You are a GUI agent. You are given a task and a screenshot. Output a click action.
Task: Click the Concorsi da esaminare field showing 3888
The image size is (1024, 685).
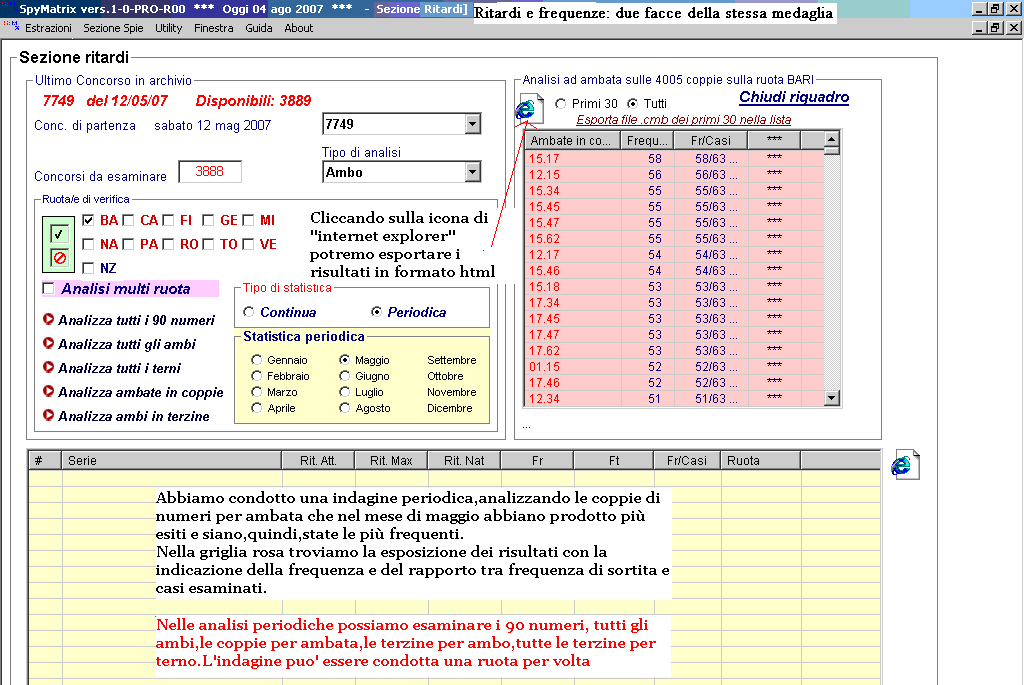[x=210, y=172]
